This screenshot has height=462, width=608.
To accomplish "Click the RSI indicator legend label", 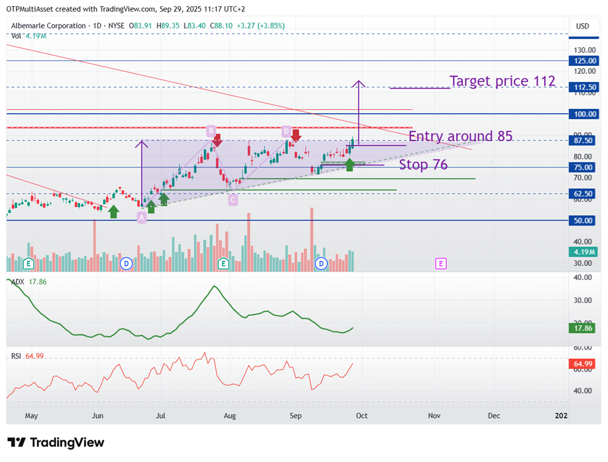I will click(x=16, y=356).
